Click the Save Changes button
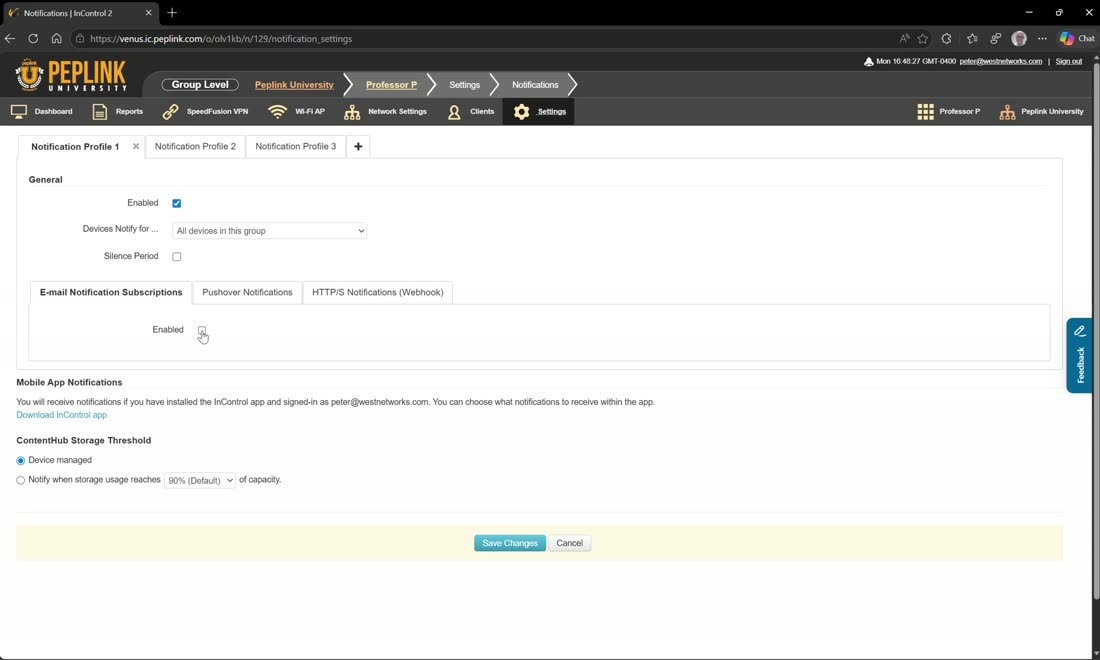Image resolution: width=1100 pixels, height=660 pixels. tap(510, 544)
